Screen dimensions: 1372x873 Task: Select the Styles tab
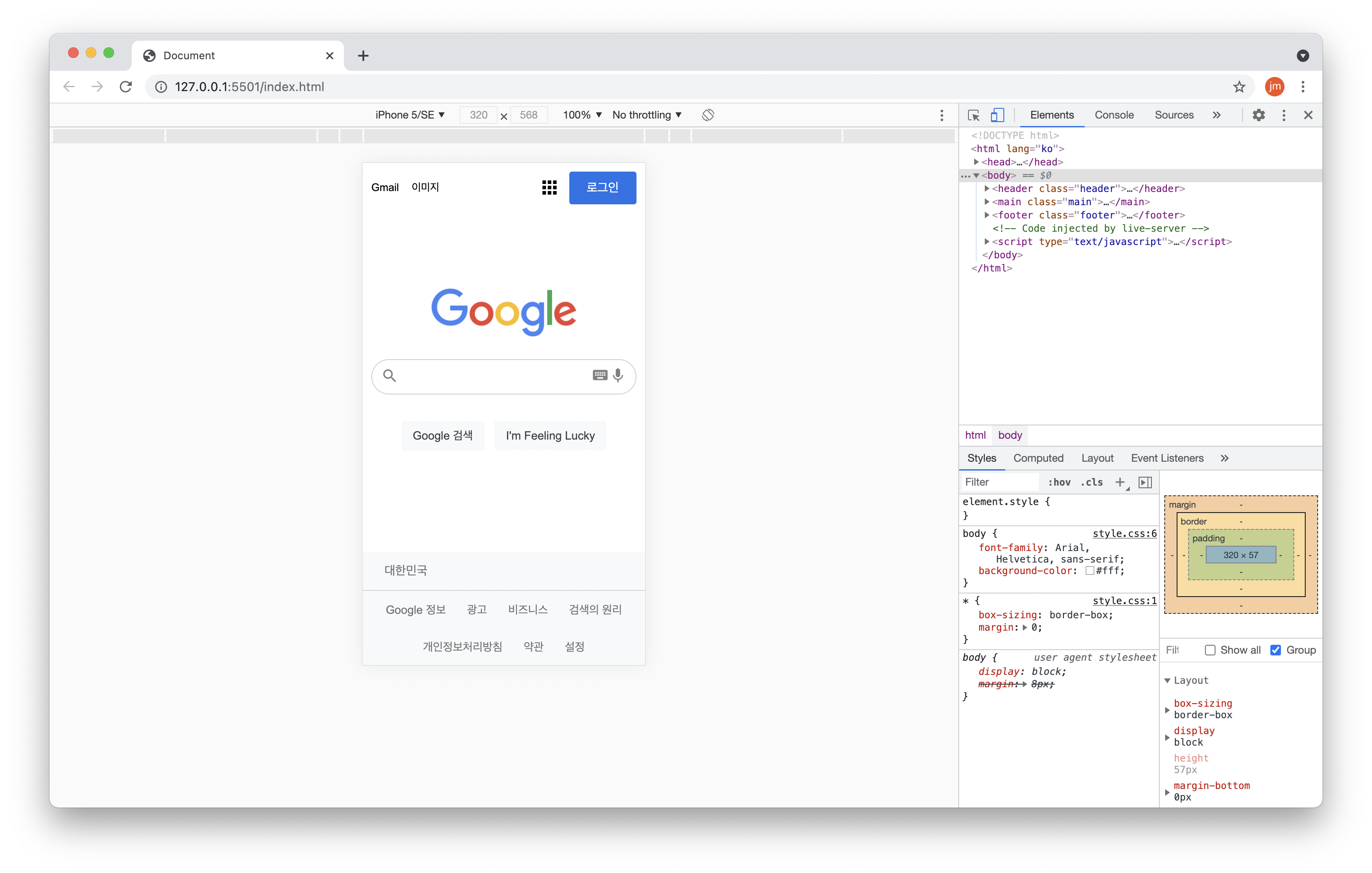pos(981,459)
